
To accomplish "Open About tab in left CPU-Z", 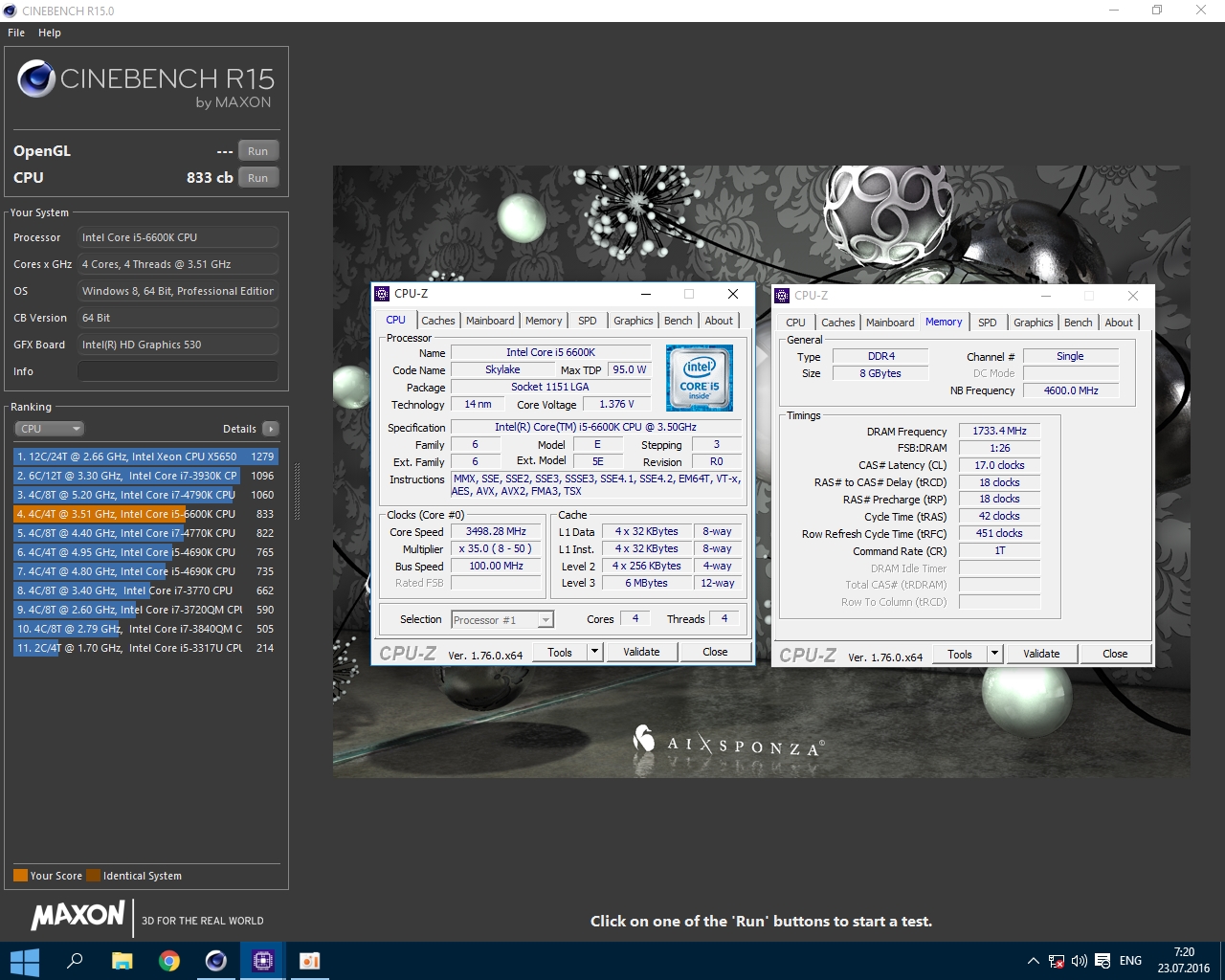I will [719, 321].
